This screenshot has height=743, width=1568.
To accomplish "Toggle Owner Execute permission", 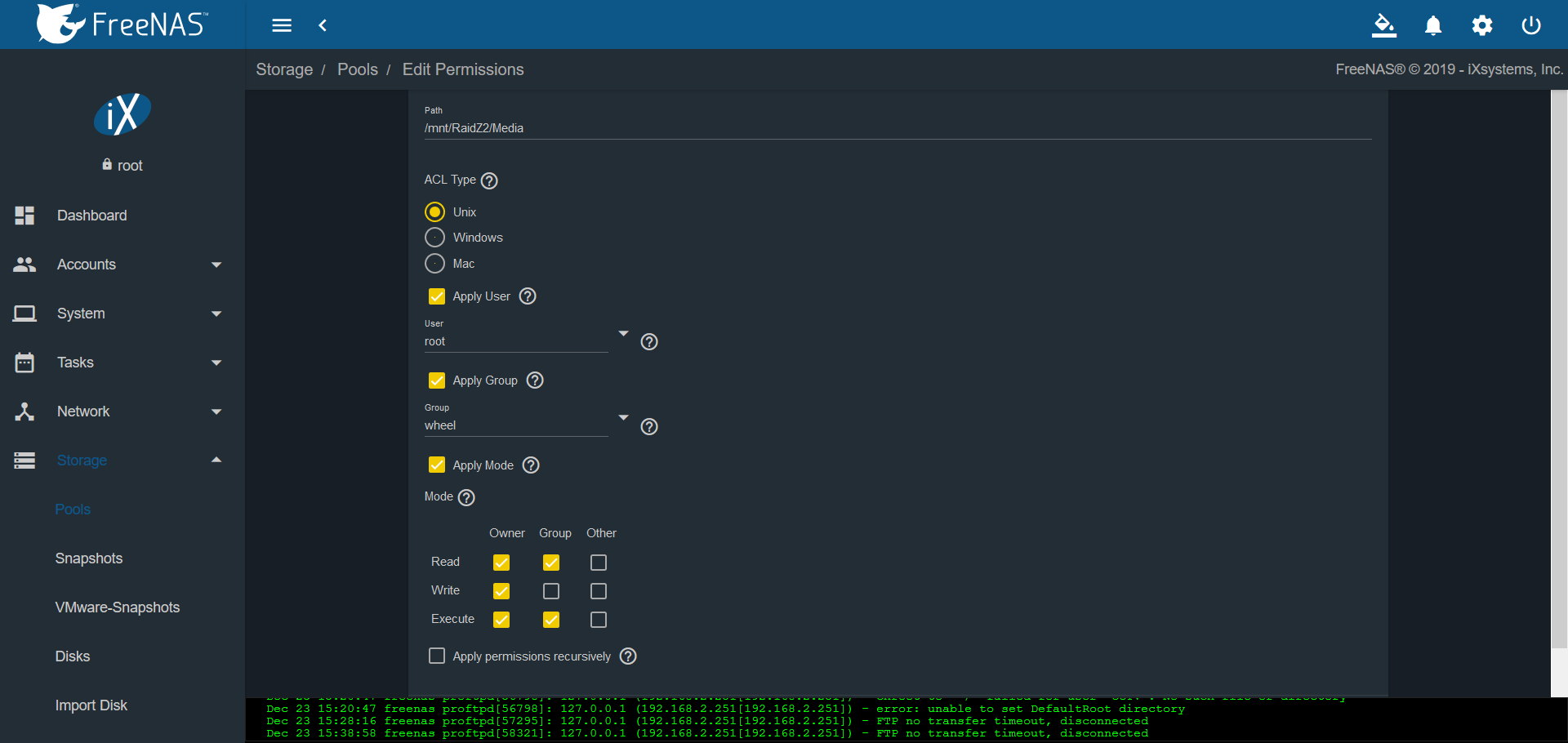I will (501, 620).
